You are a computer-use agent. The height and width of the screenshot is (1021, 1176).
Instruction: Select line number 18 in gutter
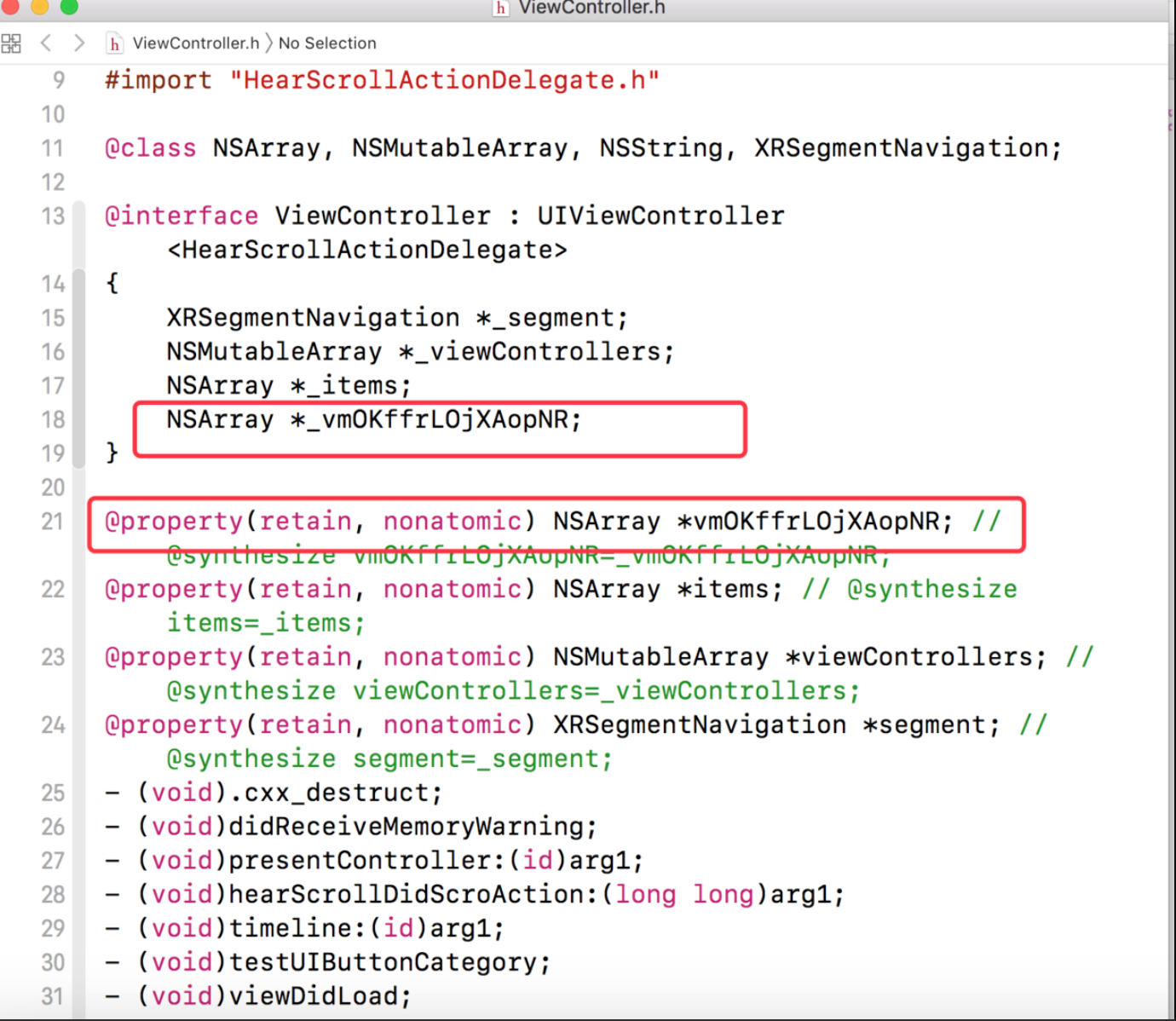(53, 419)
